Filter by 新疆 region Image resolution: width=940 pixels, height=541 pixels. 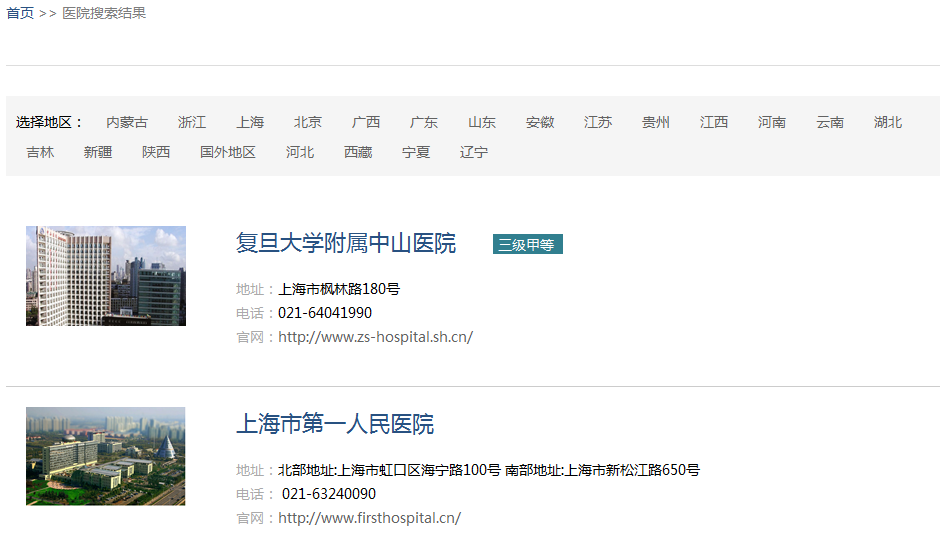coord(98,152)
